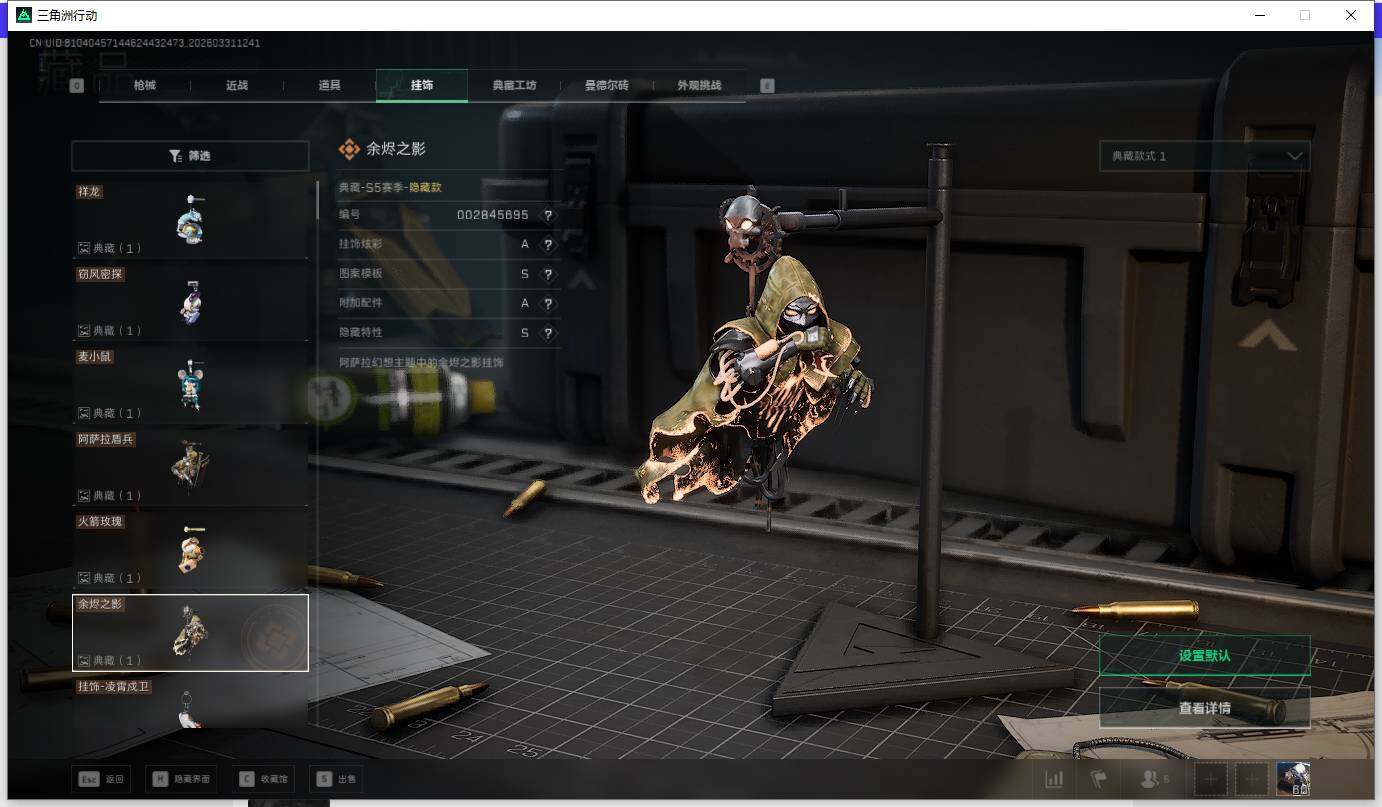Image resolution: width=1382 pixels, height=807 pixels.
Task: Open help icon for 隐藏特性 row
Action: [548, 333]
